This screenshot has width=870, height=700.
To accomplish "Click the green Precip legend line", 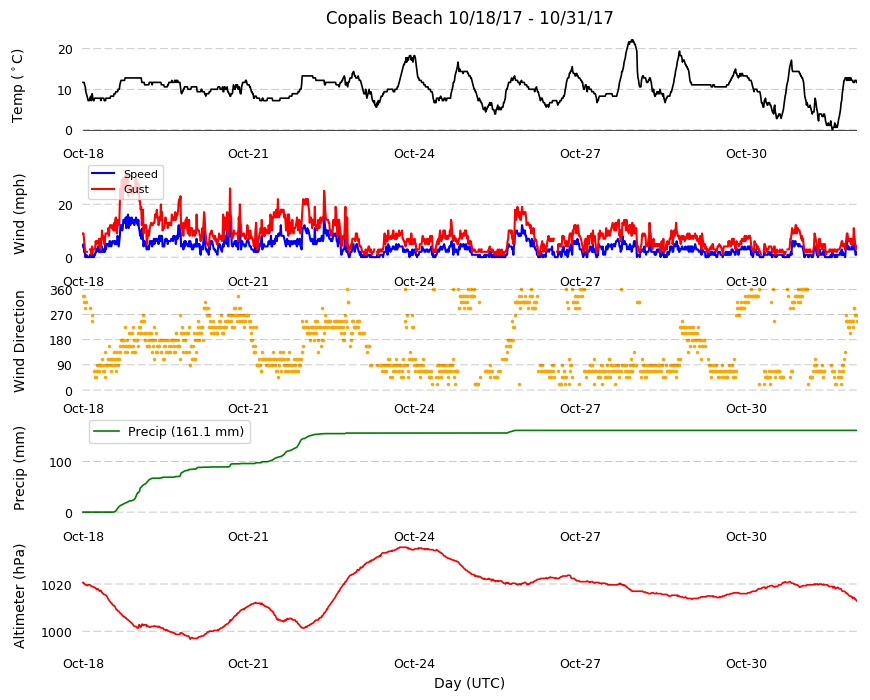I will pyautogui.click(x=107, y=431).
